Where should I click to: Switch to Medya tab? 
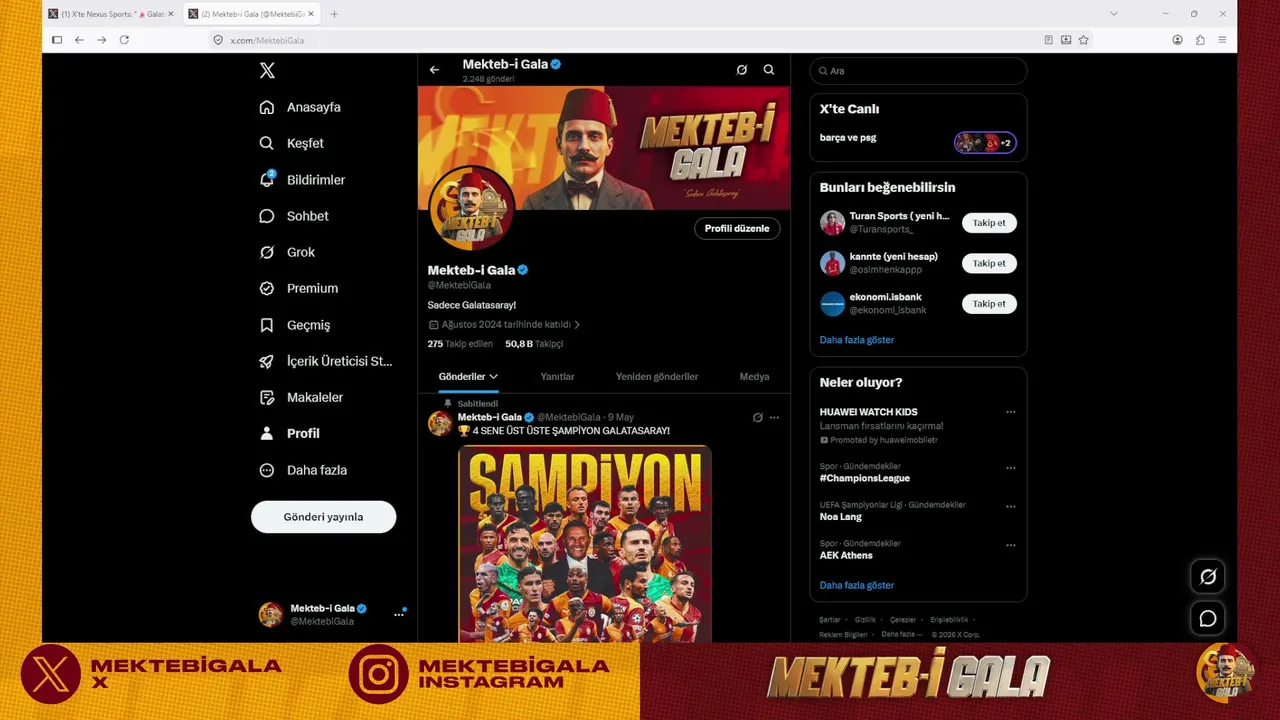tap(754, 377)
